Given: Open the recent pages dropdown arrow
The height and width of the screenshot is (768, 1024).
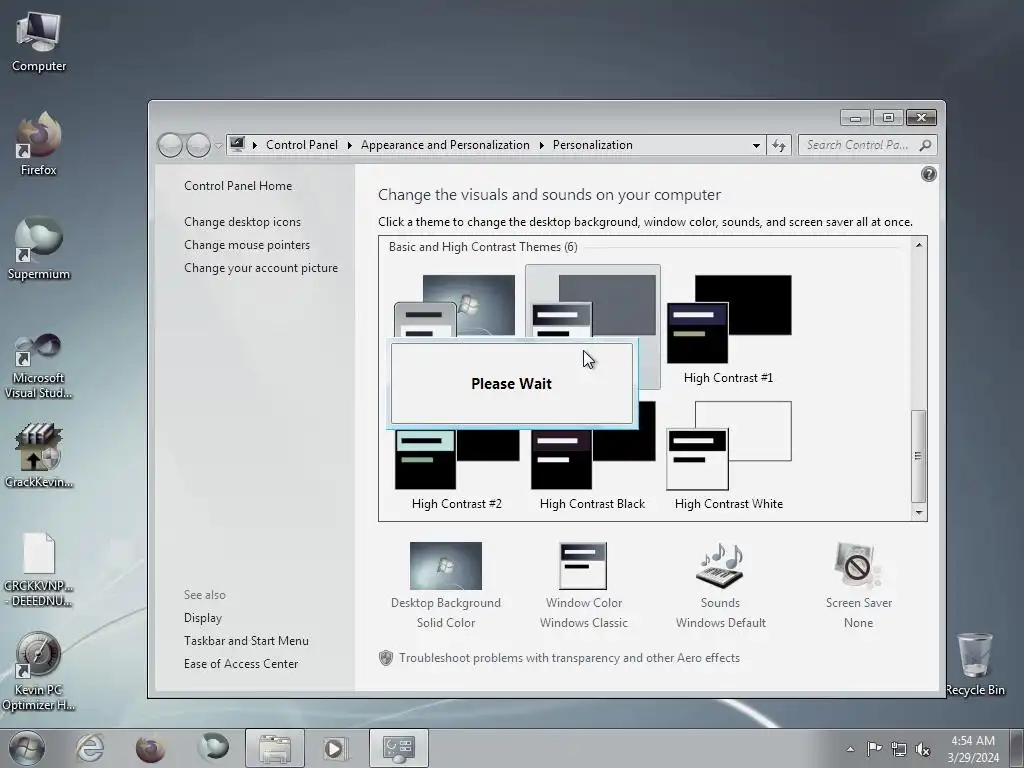Looking at the screenshot, I should coord(218,146).
